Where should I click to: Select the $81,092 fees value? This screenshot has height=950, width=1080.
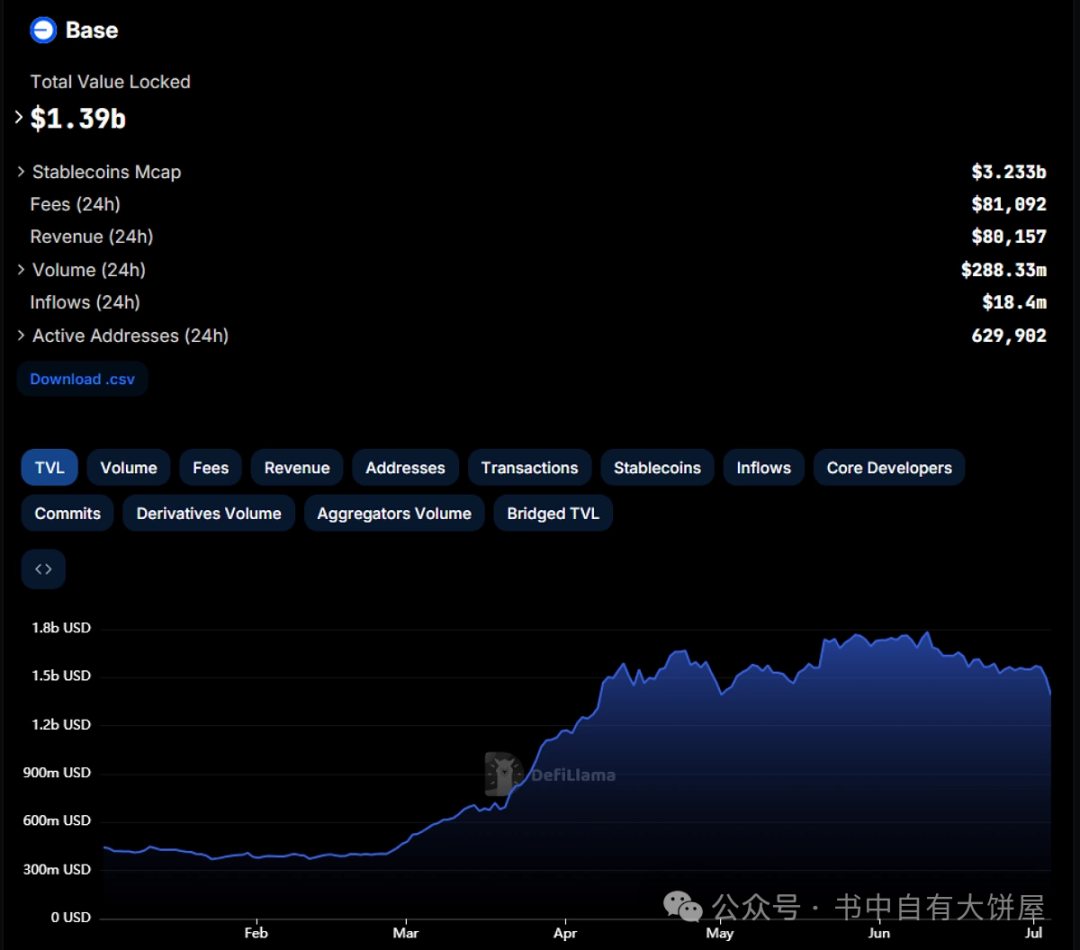[x=1009, y=204]
